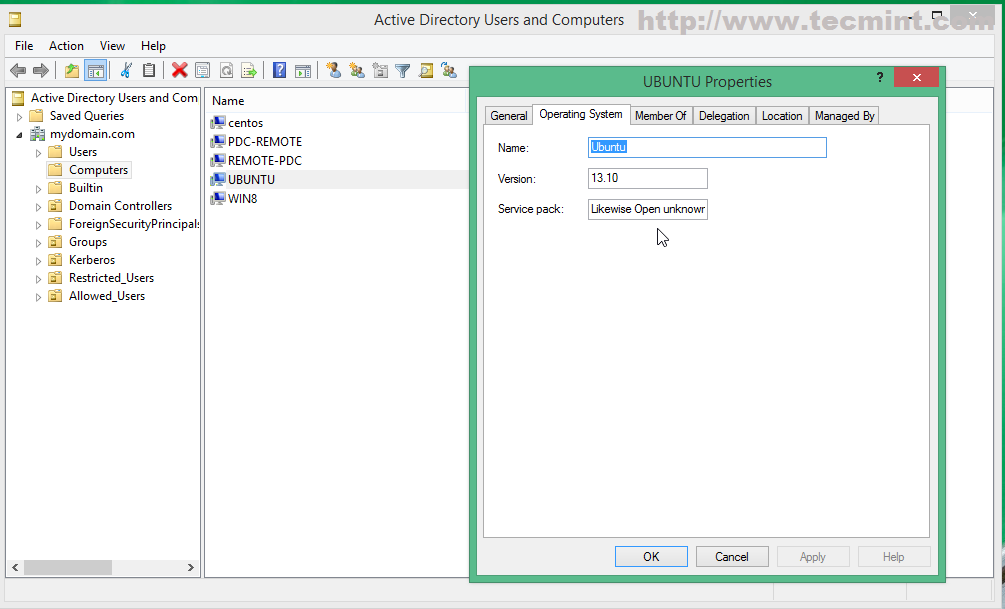Click the Back arrow in the toolbar
The height and width of the screenshot is (609, 1005).
pos(17,70)
